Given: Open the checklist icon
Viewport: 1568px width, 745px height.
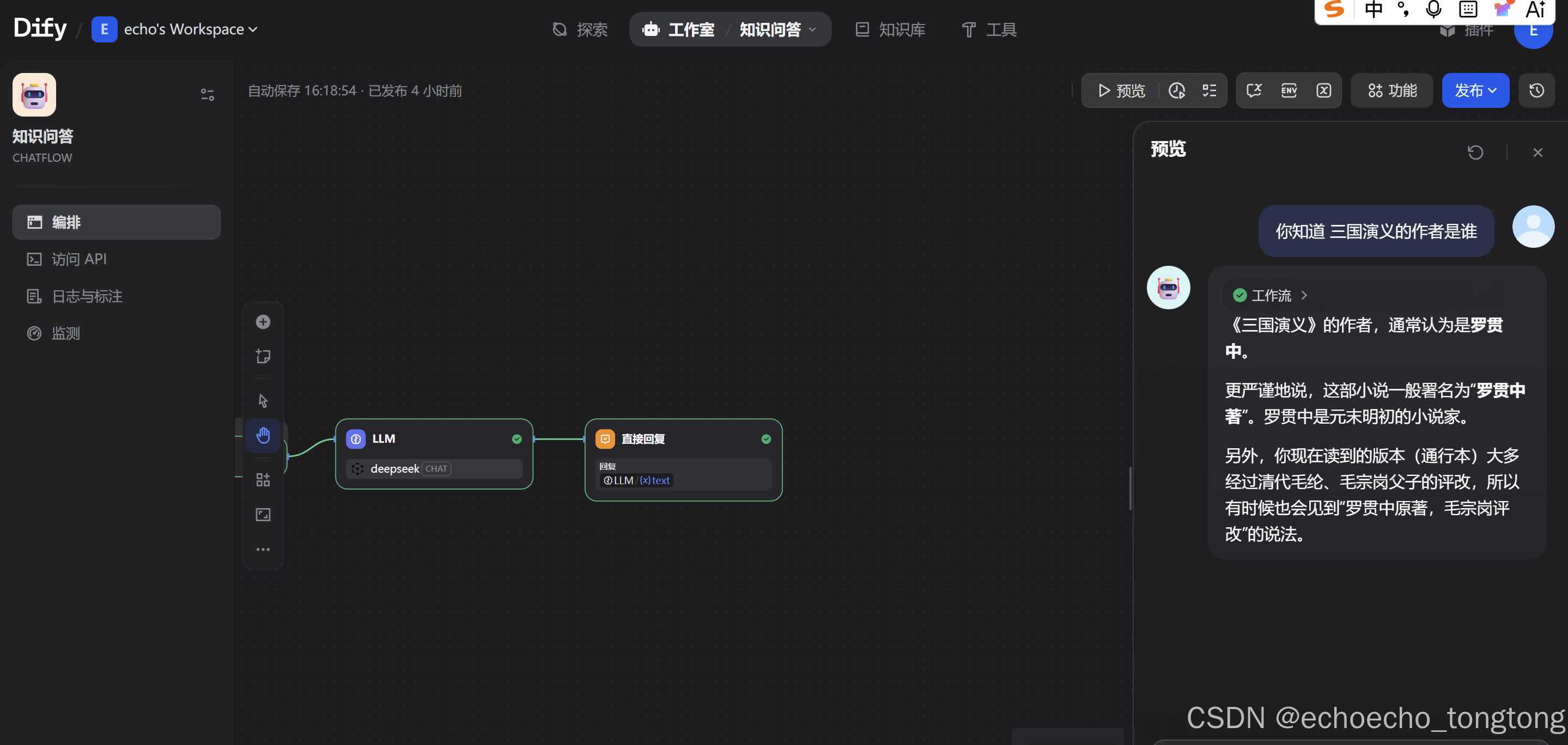Looking at the screenshot, I should click(1210, 91).
